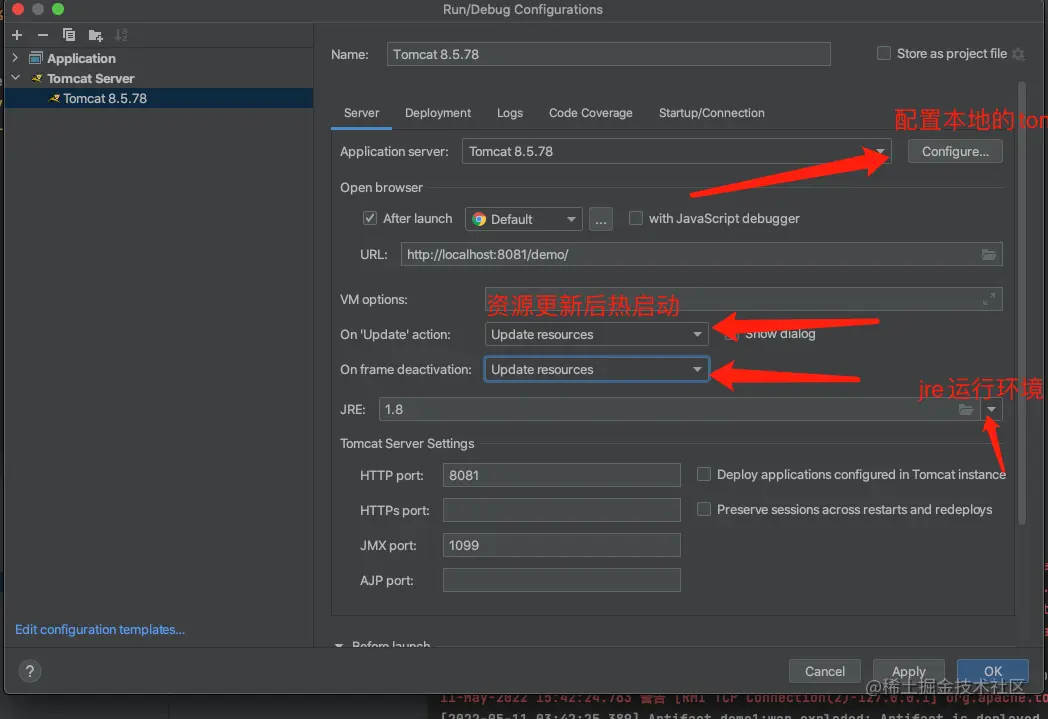Uncheck the After launch checkbox
1048x719 pixels.
tap(370, 218)
